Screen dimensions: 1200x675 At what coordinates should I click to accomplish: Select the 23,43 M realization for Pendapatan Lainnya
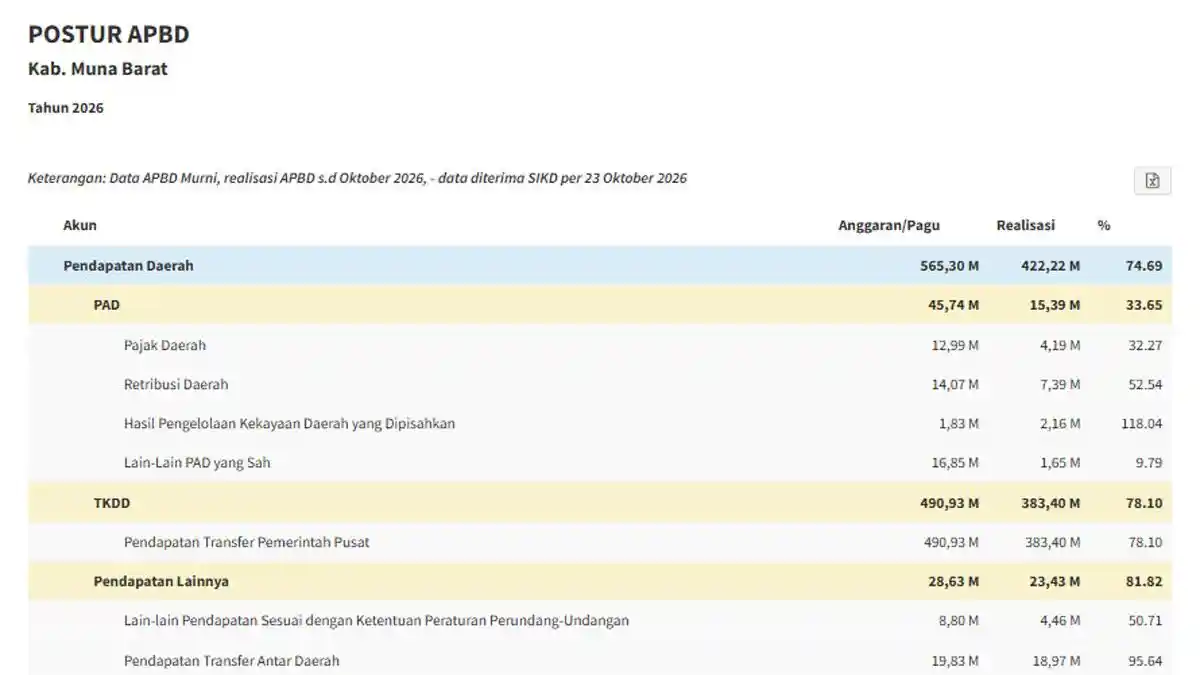click(1055, 581)
